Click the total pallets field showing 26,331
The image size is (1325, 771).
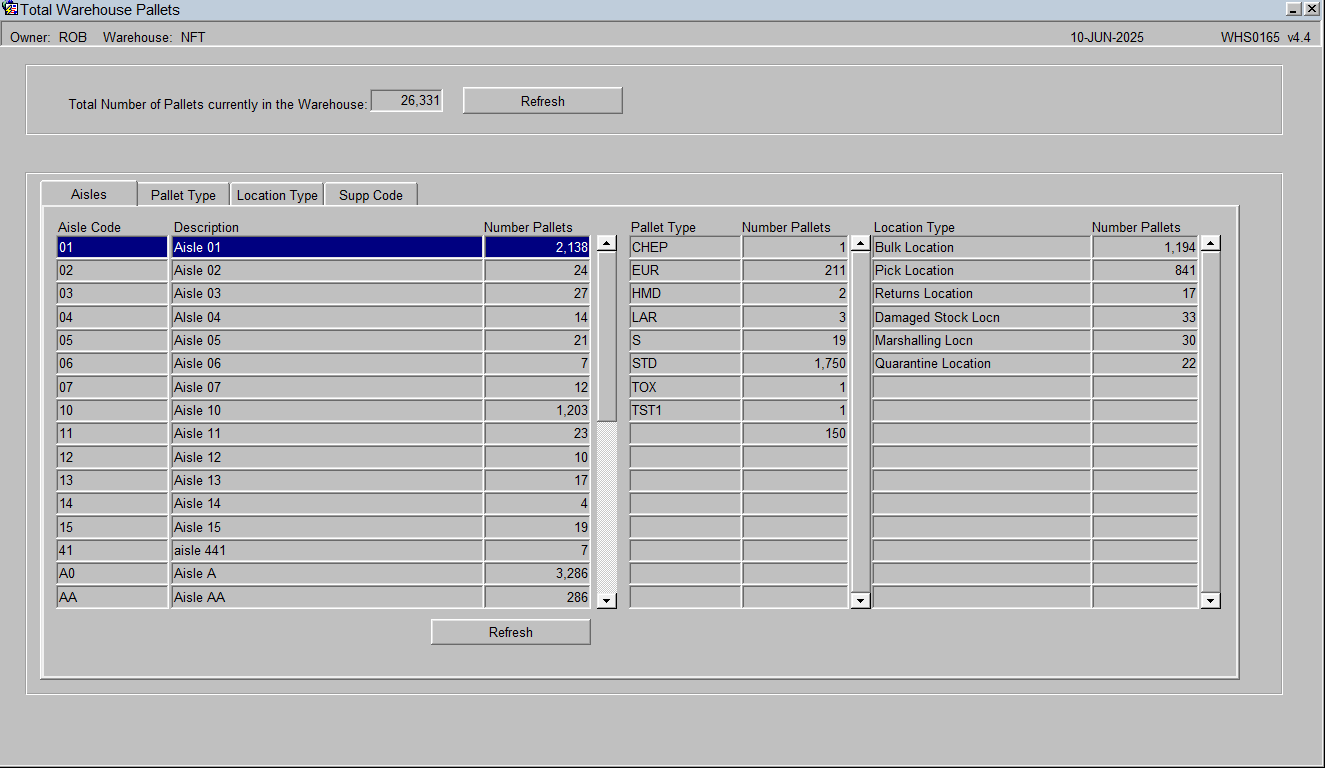tap(406, 101)
